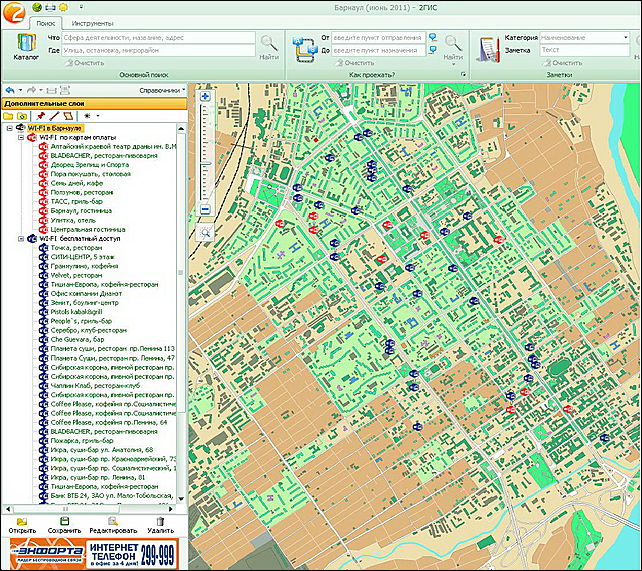Select the pushpin marker tool
Viewport: 642px width, 571px height.
click(x=41, y=115)
